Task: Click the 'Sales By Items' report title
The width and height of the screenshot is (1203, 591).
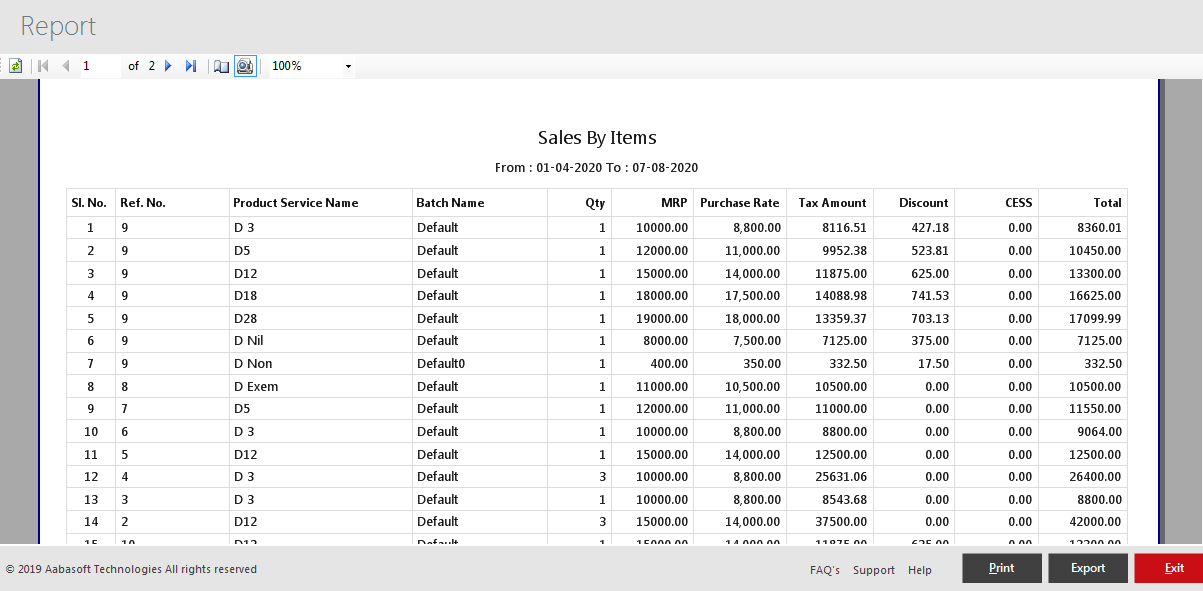Action: point(597,138)
